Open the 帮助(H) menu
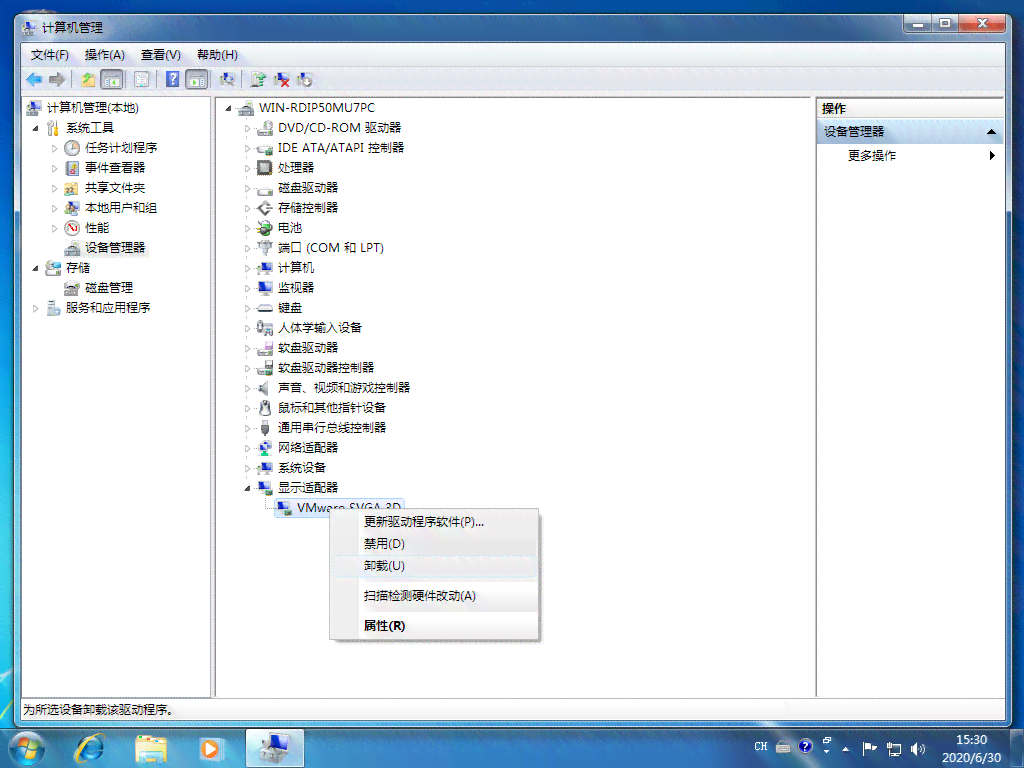 [217, 55]
